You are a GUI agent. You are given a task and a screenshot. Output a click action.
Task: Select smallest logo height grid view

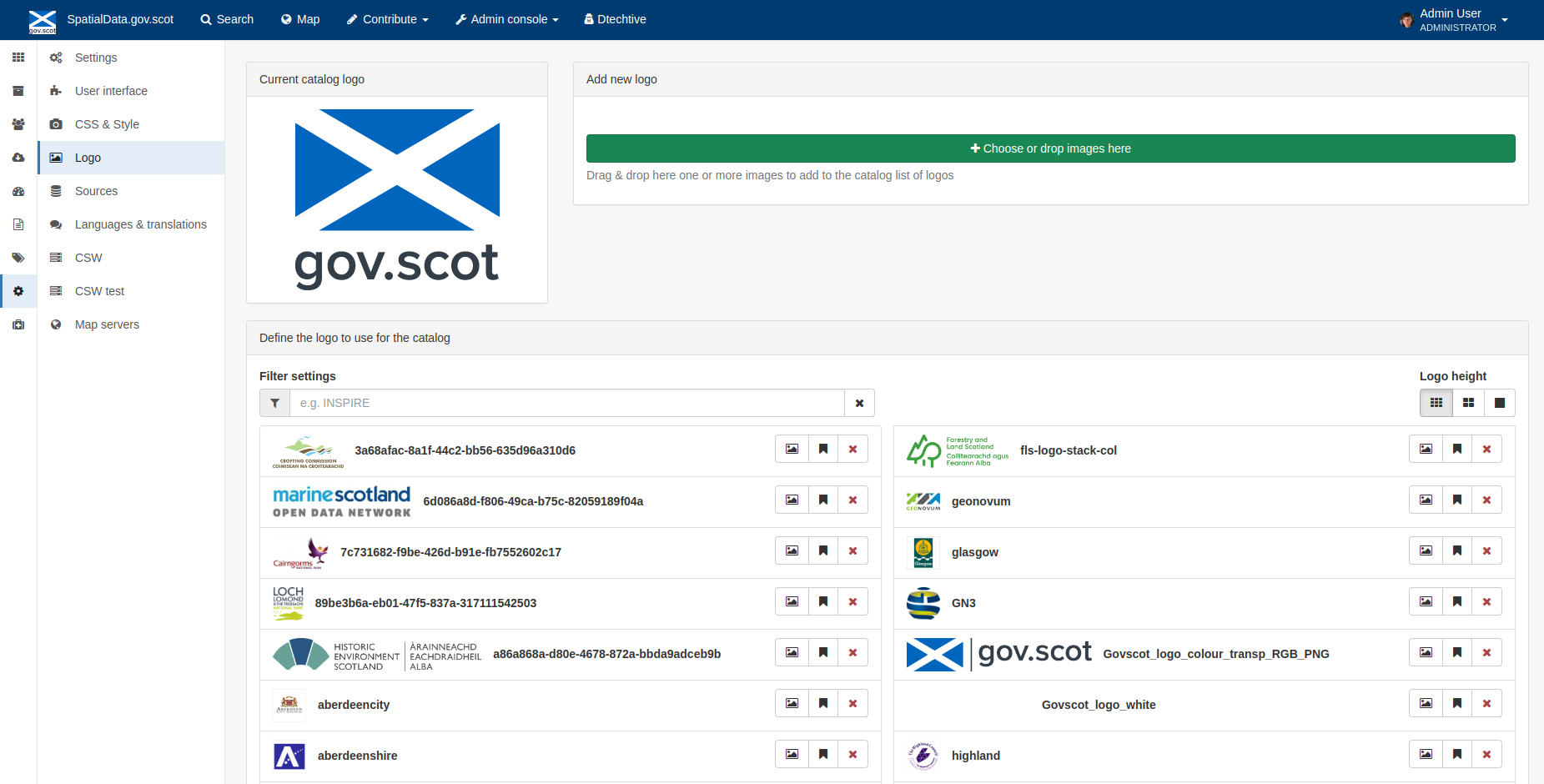click(x=1436, y=403)
